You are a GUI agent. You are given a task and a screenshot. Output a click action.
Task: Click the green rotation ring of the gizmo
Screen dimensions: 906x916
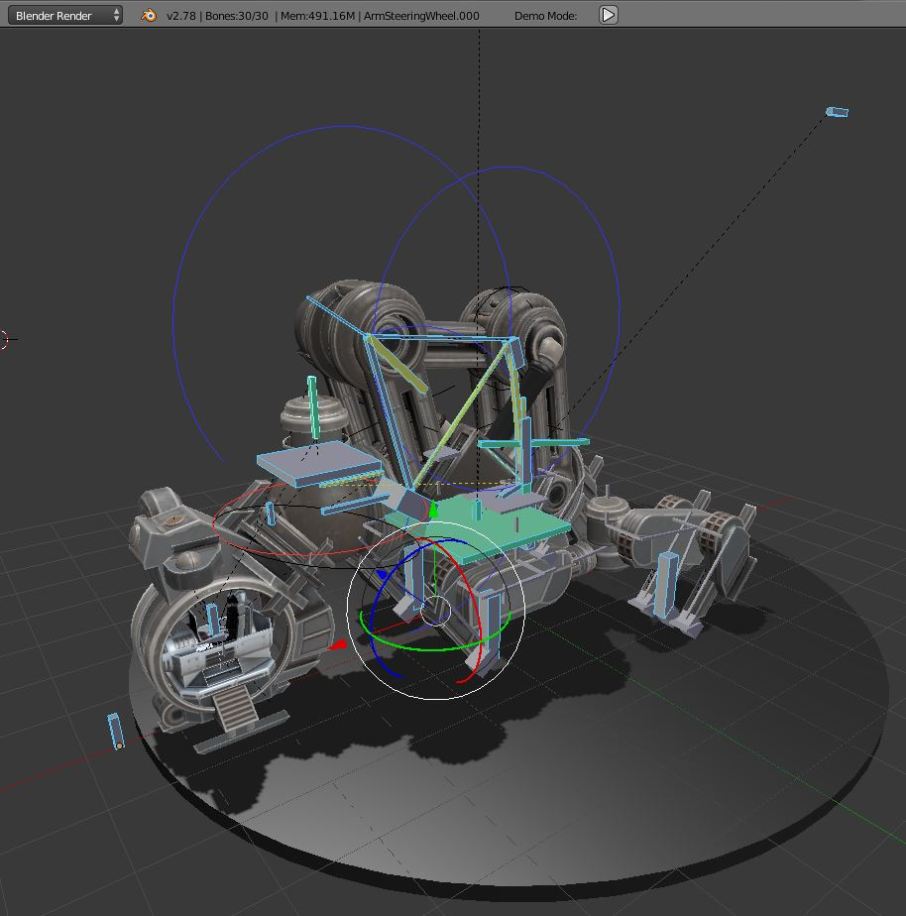click(402, 649)
